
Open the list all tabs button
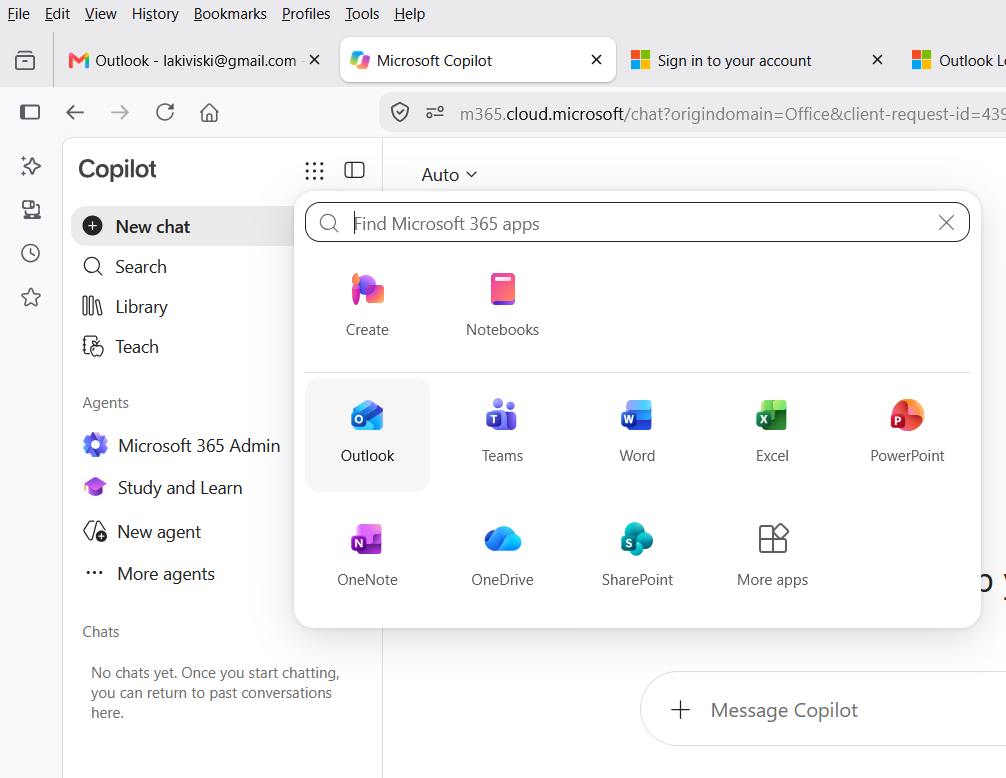pos(25,60)
